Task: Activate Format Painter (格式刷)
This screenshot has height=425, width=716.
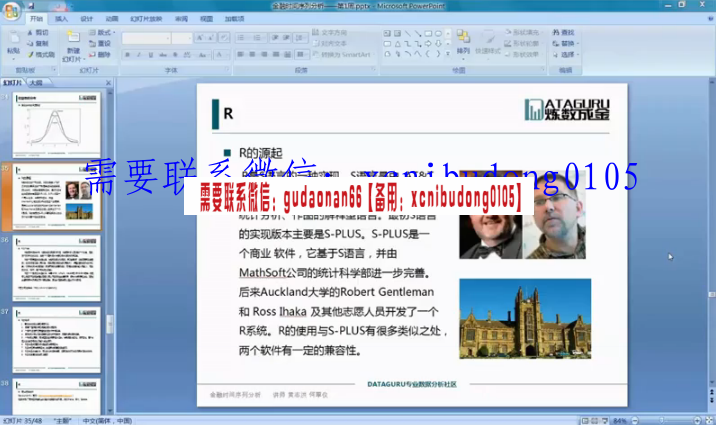Action: [x=40, y=54]
